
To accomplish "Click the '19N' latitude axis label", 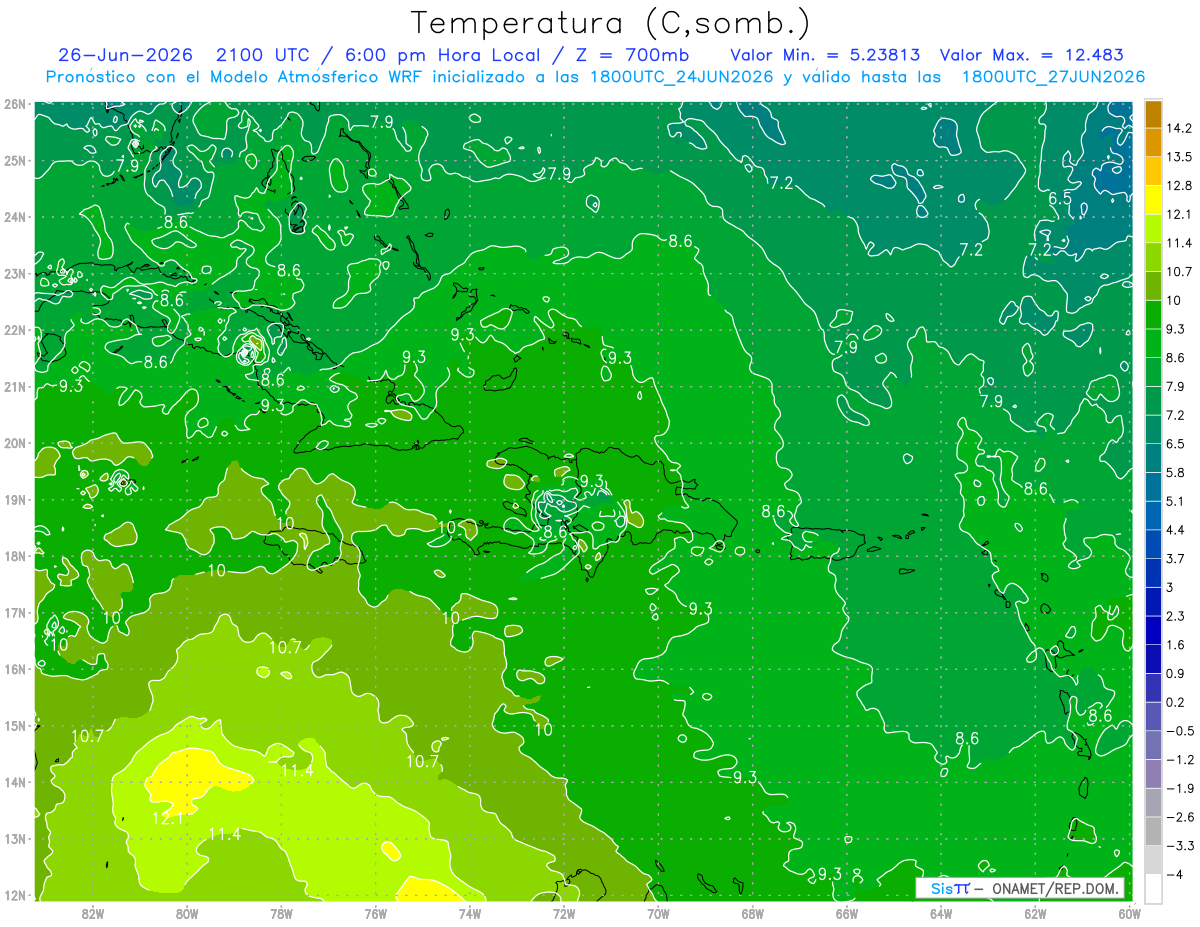I will pyautogui.click(x=15, y=499).
